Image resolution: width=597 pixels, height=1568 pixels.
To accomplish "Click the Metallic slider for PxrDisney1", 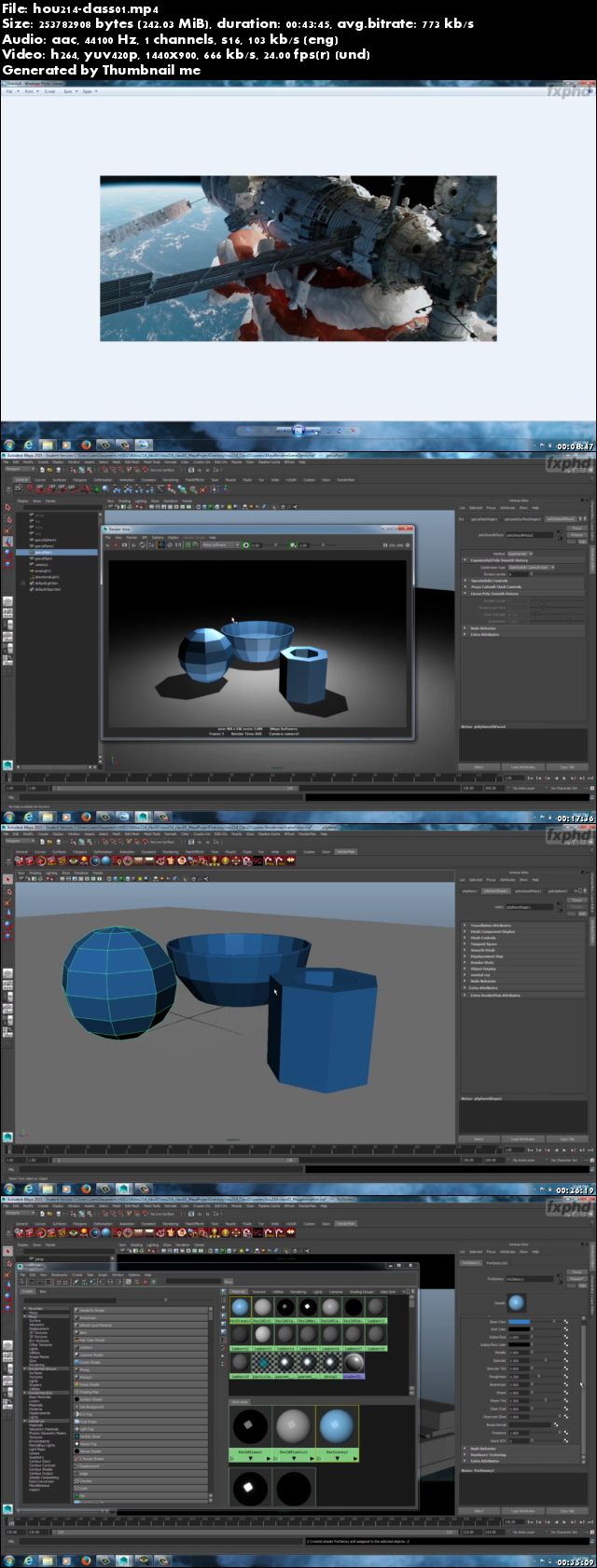I will (547, 1352).
